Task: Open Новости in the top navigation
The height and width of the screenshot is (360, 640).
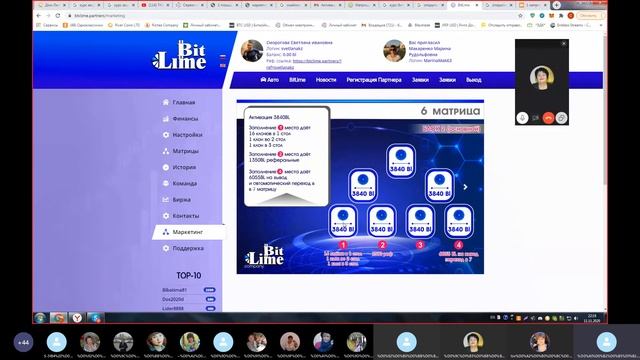Action: (326, 80)
